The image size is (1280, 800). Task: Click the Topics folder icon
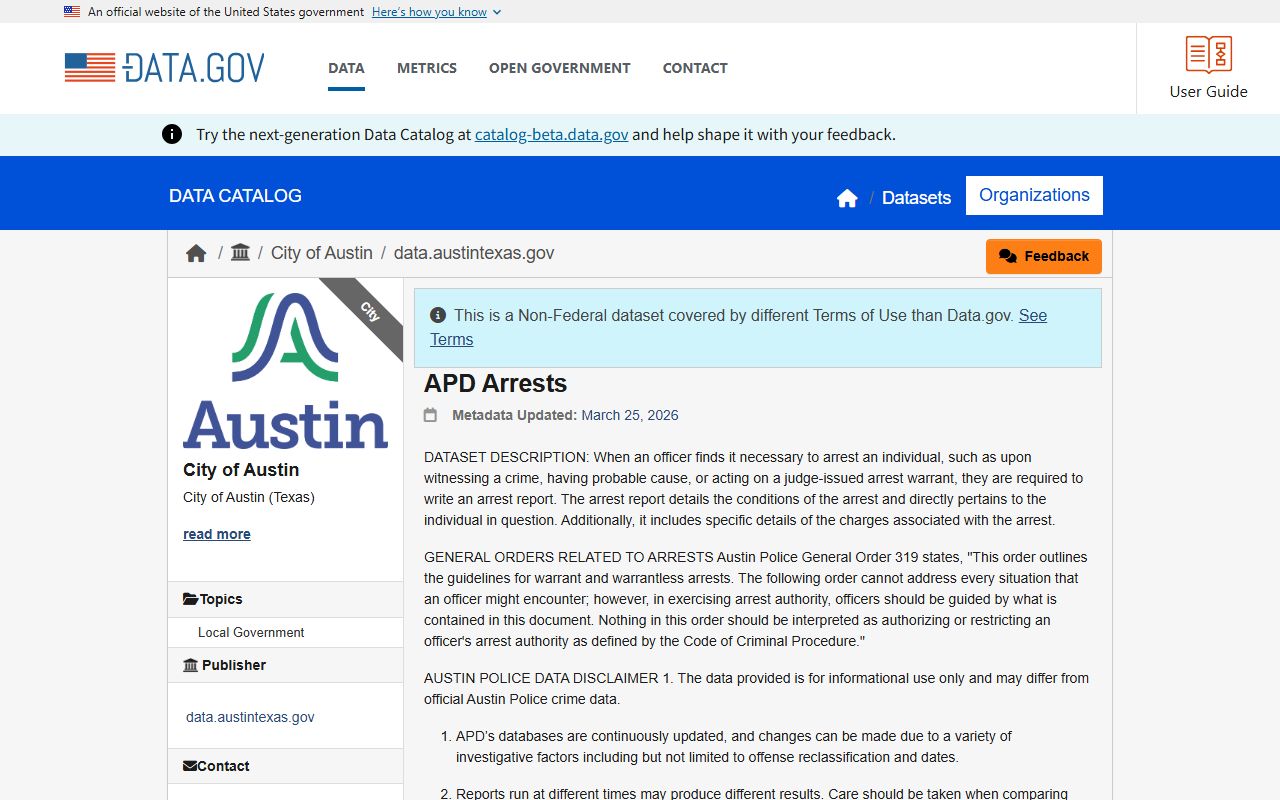(190, 599)
